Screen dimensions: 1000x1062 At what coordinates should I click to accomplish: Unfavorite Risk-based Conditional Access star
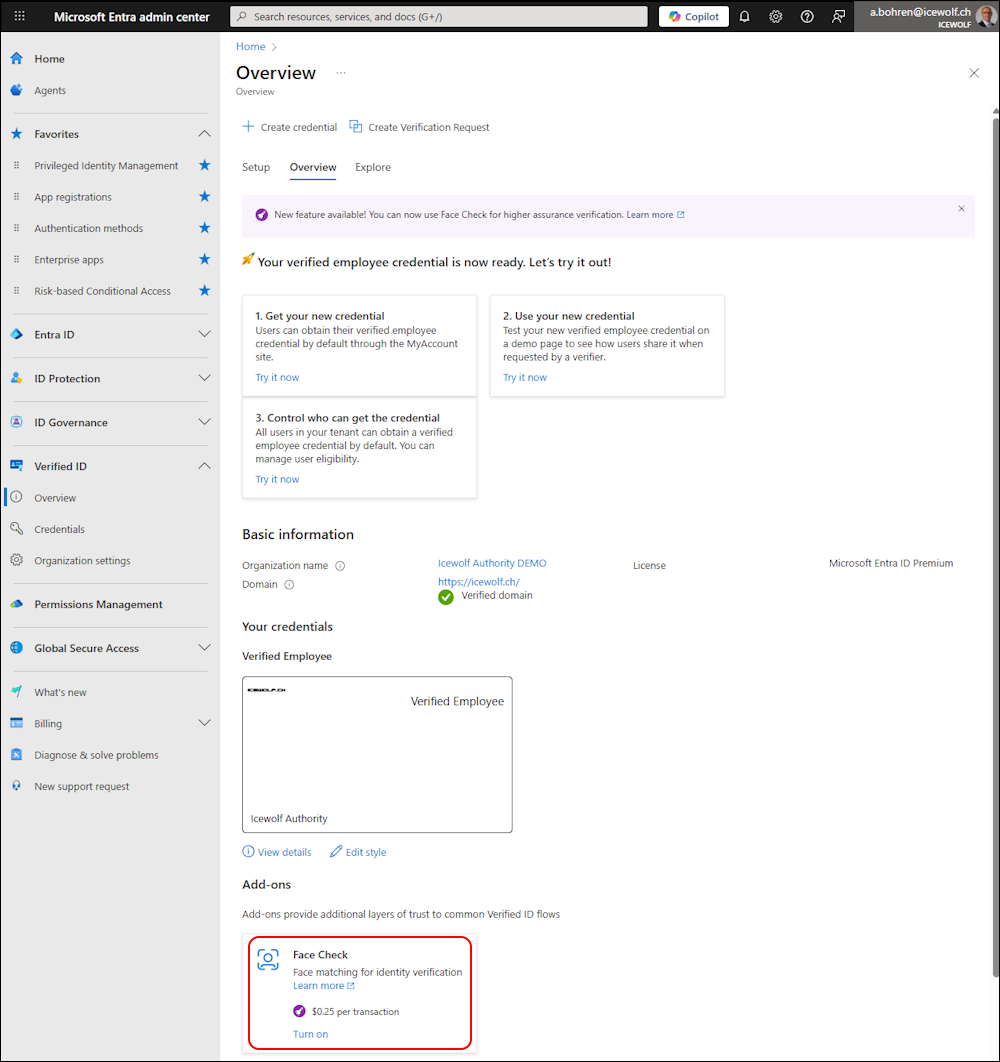pos(205,291)
